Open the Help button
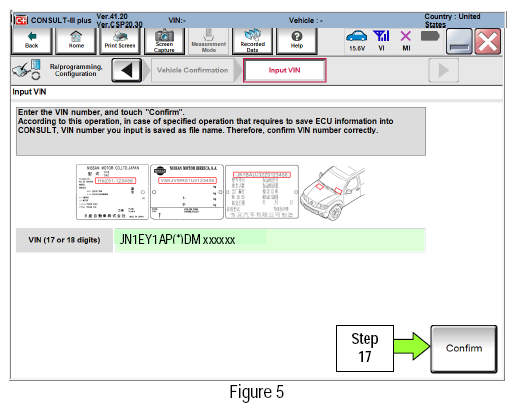The height and width of the screenshot is (412, 516). coord(297,41)
